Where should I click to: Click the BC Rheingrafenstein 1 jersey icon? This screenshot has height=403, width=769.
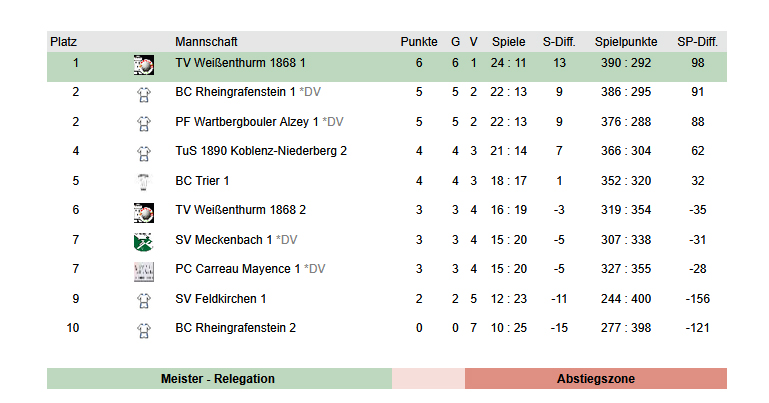pos(143,93)
